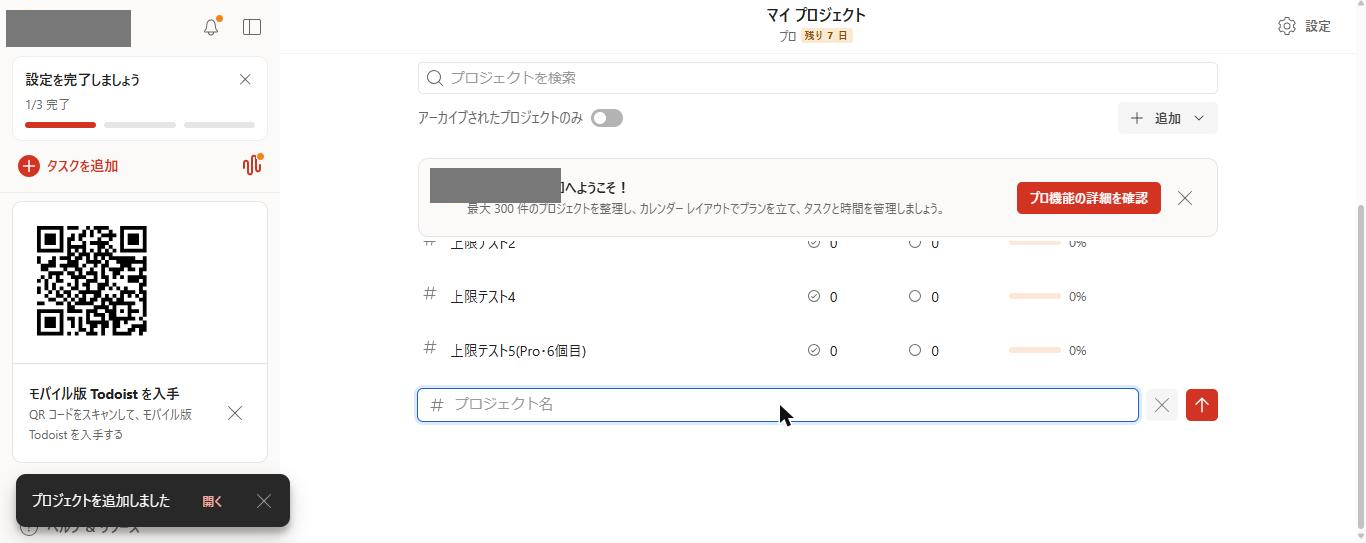Open the notifications bell

pyautogui.click(x=211, y=27)
